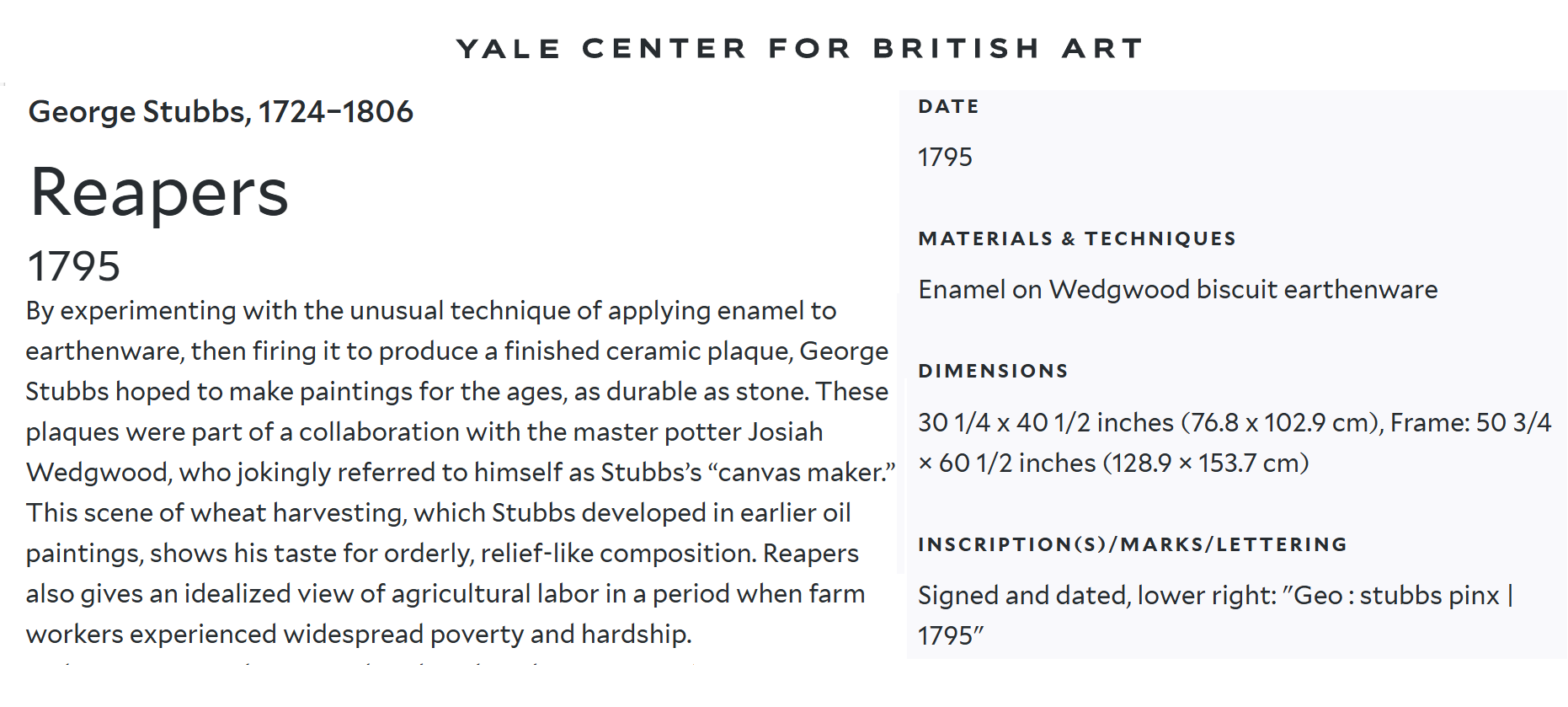
Task: Click the '30 1/4 x 40 1/2 inches' measurement
Action: click(x=1045, y=422)
